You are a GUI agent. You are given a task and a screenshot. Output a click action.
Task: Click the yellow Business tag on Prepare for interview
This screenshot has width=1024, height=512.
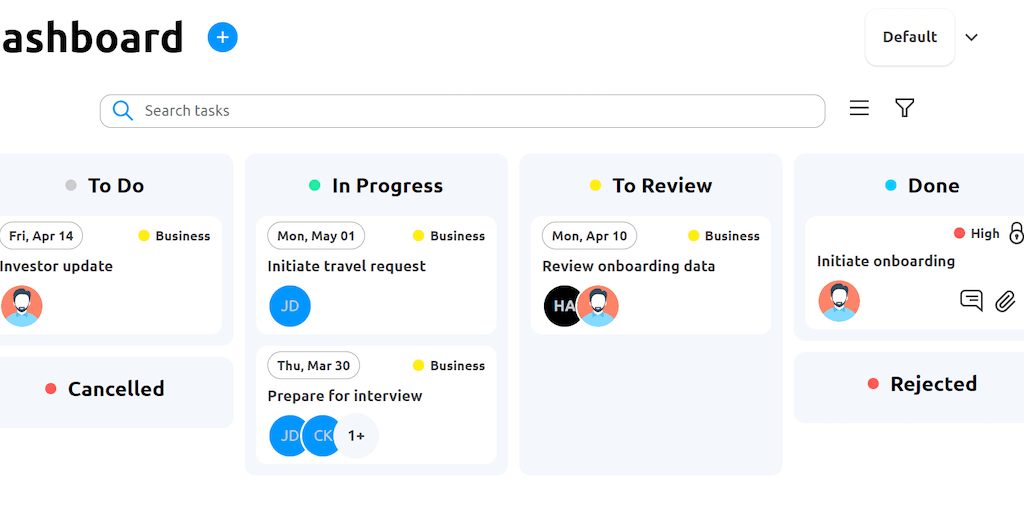449,366
